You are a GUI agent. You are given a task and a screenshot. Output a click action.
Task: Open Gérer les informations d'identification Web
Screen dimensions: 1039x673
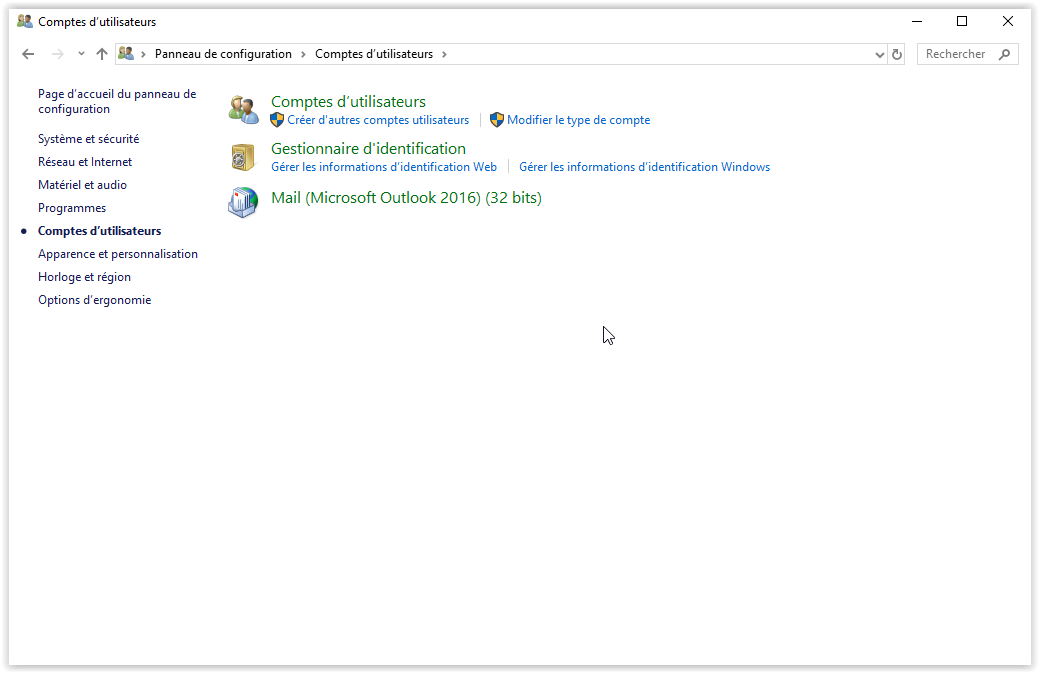[384, 167]
